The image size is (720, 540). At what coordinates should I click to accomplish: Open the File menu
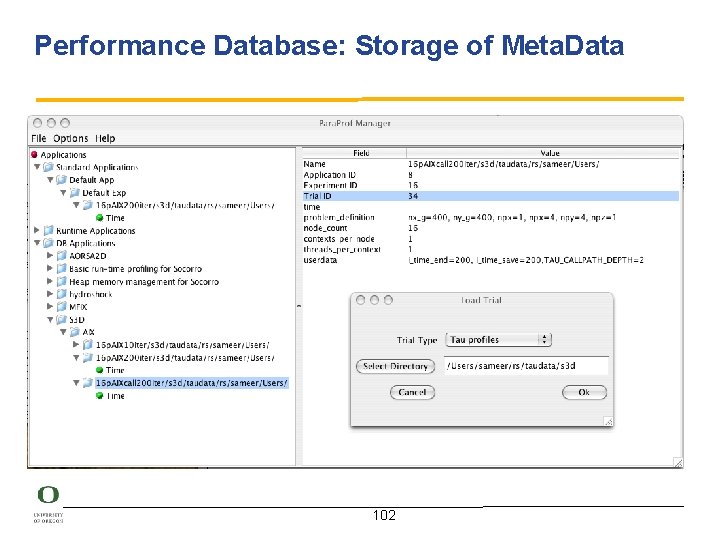pos(39,138)
